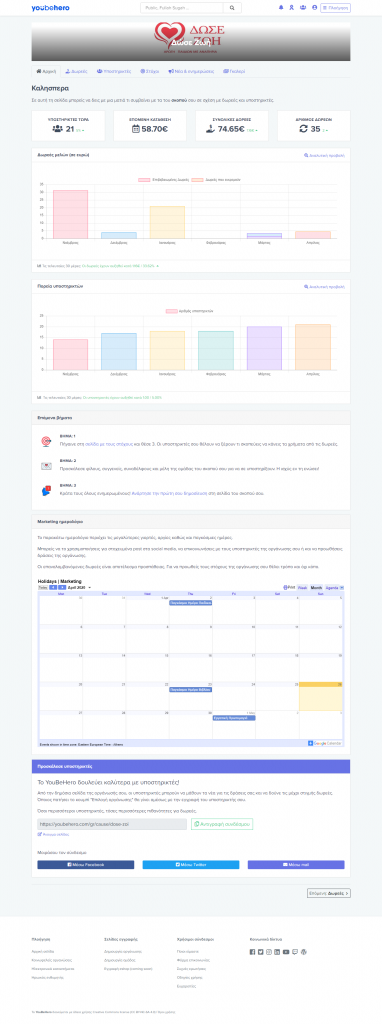
Task: Open calendar view options dropdown arrow
Action: [342, 588]
